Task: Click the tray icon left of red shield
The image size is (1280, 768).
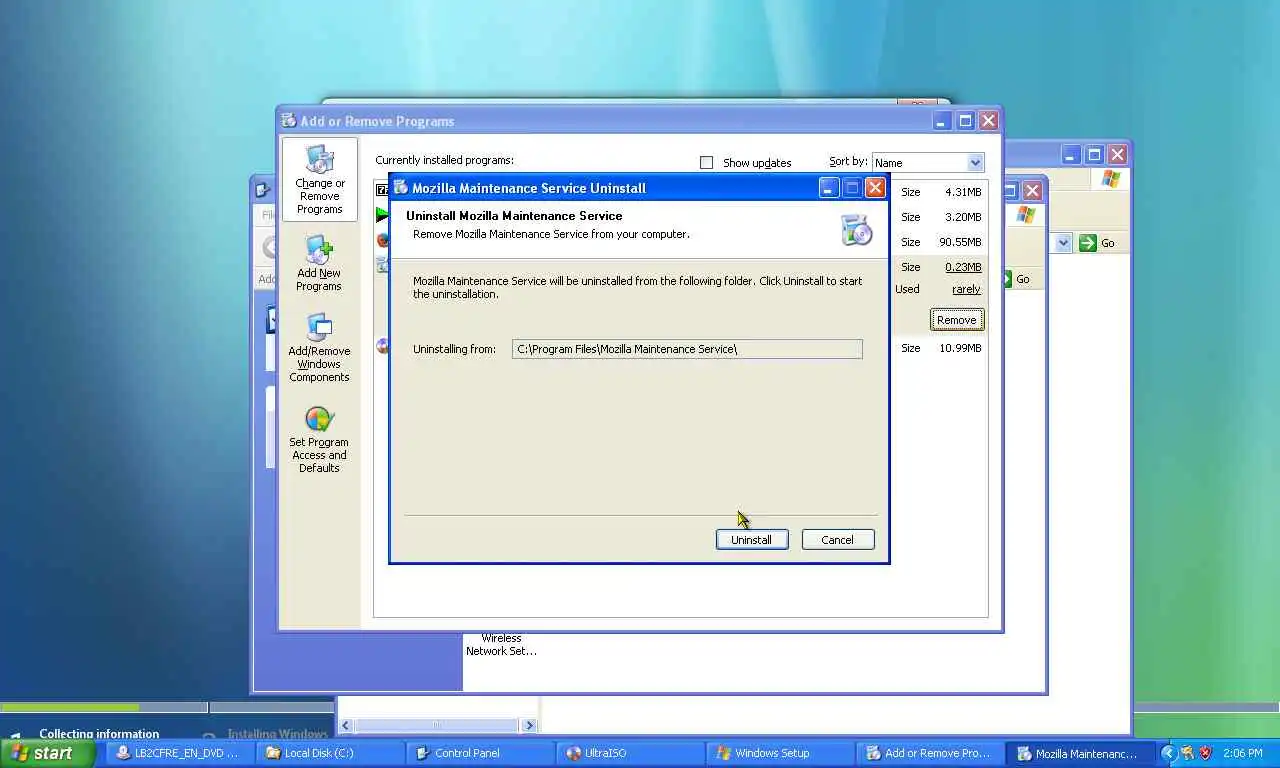Action: pos(1187,753)
